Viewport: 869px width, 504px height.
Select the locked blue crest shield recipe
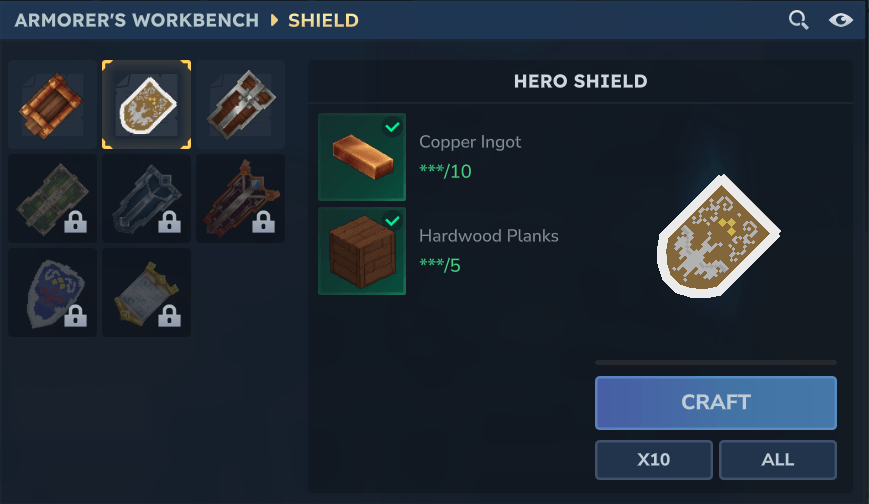click(x=52, y=292)
